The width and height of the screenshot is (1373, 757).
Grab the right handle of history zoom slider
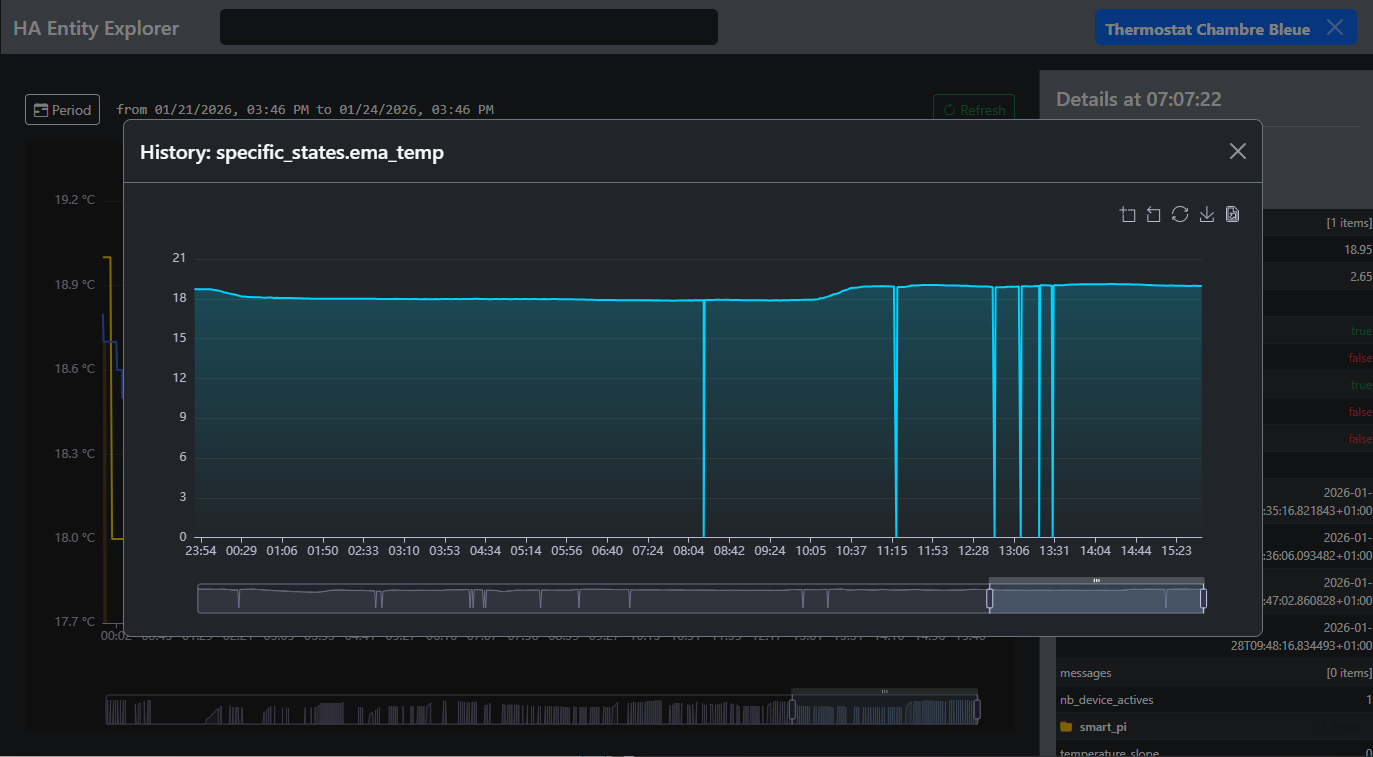click(1203, 598)
